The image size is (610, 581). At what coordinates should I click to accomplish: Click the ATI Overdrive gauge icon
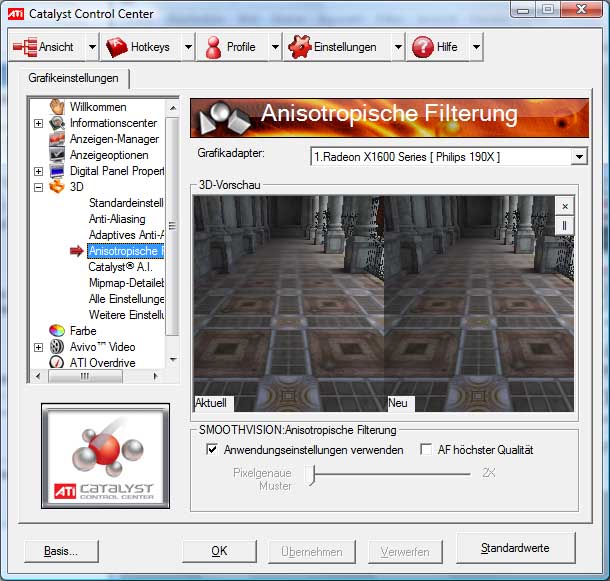57,363
